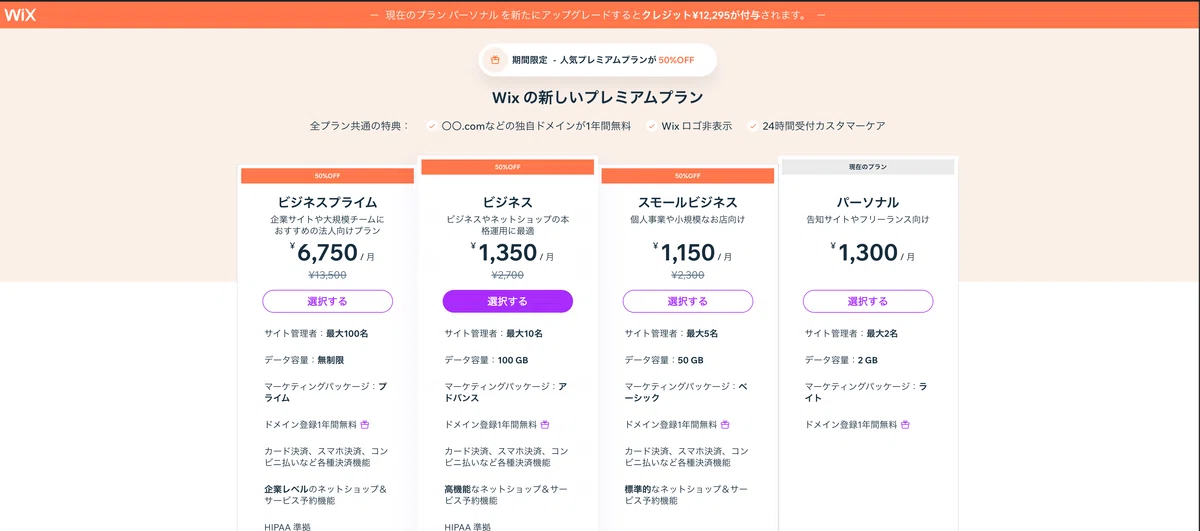
Task: Click the Wix logo in header
Action: [21, 15]
